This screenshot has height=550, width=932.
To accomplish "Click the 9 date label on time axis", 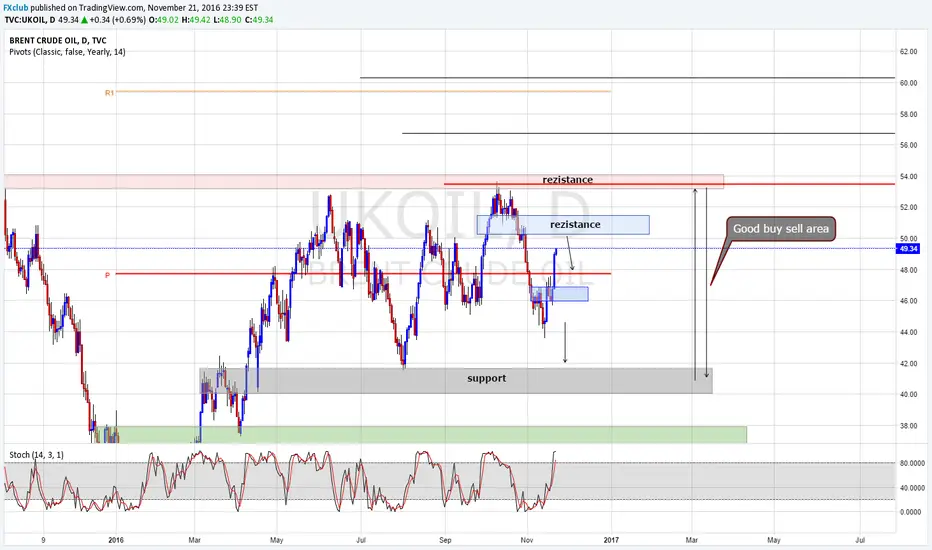I will pos(43,540).
